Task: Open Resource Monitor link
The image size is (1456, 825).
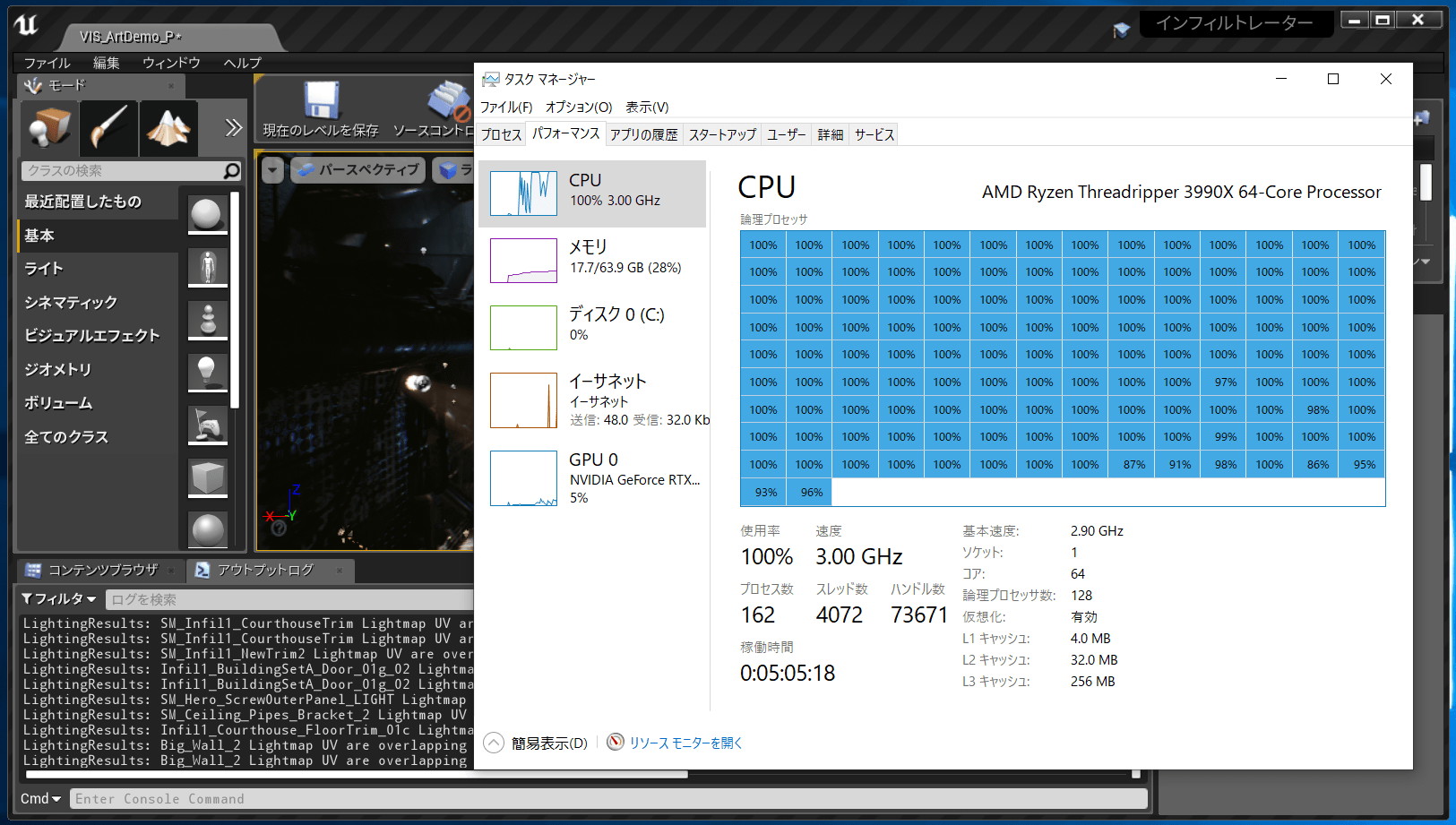Action: pos(685,743)
